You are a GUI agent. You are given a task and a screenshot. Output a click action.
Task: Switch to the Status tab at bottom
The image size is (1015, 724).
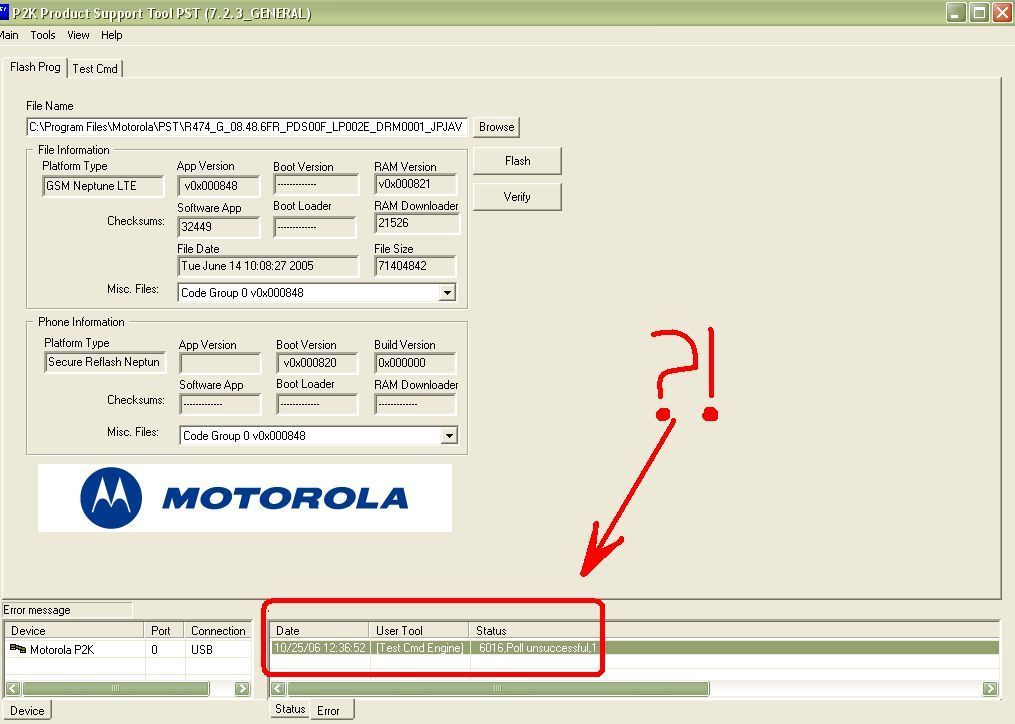coord(289,709)
